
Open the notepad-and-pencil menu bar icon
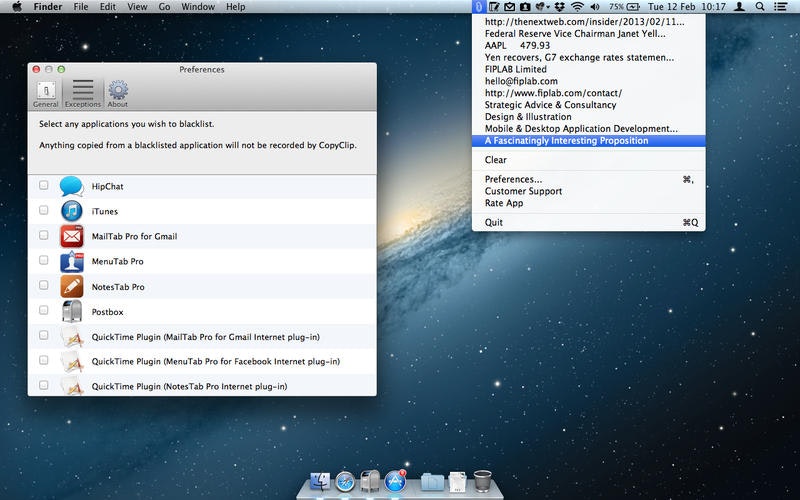pos(493,7)
